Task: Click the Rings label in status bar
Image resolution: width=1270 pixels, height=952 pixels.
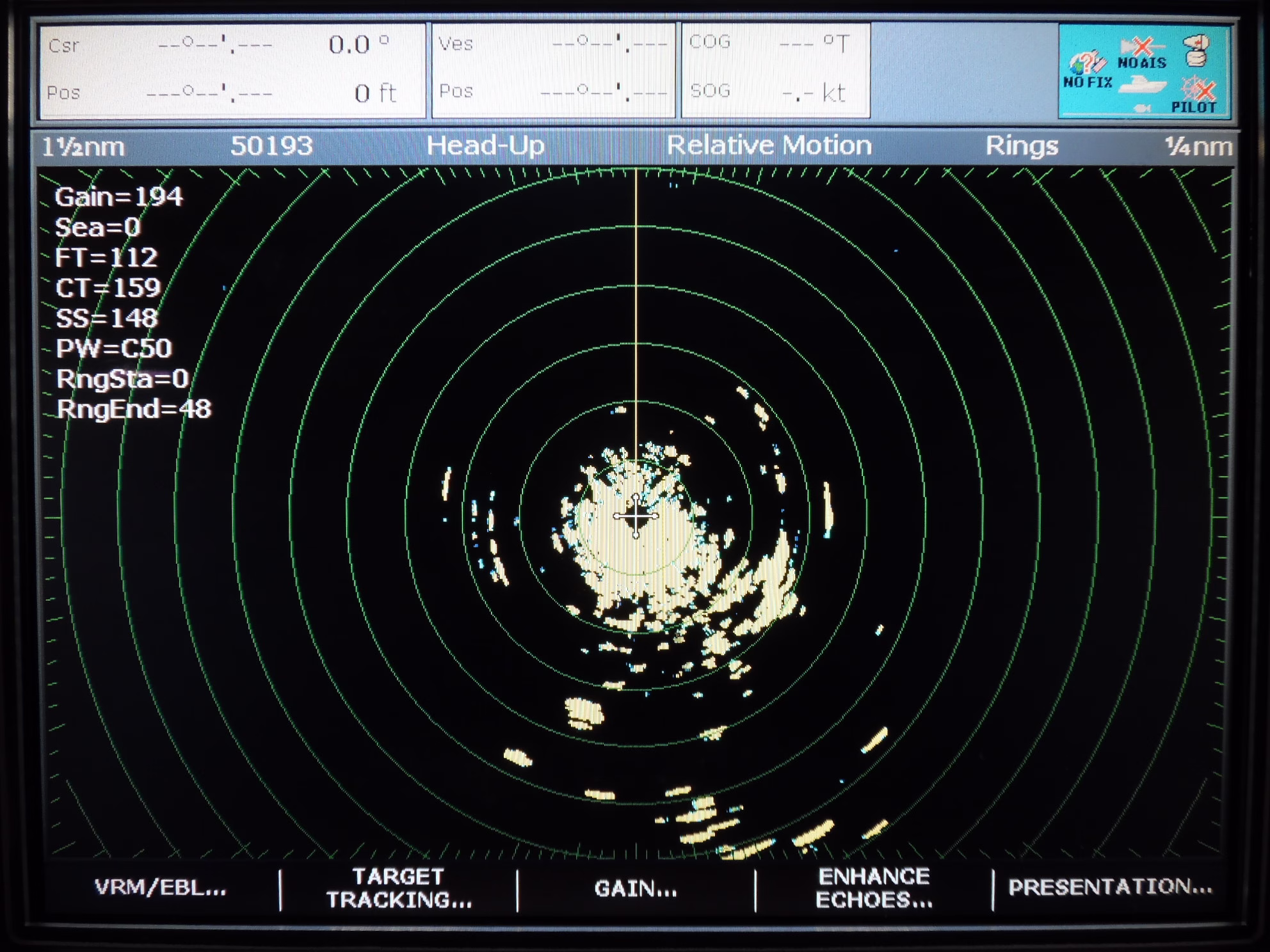Action: (x=1022, y=146)
